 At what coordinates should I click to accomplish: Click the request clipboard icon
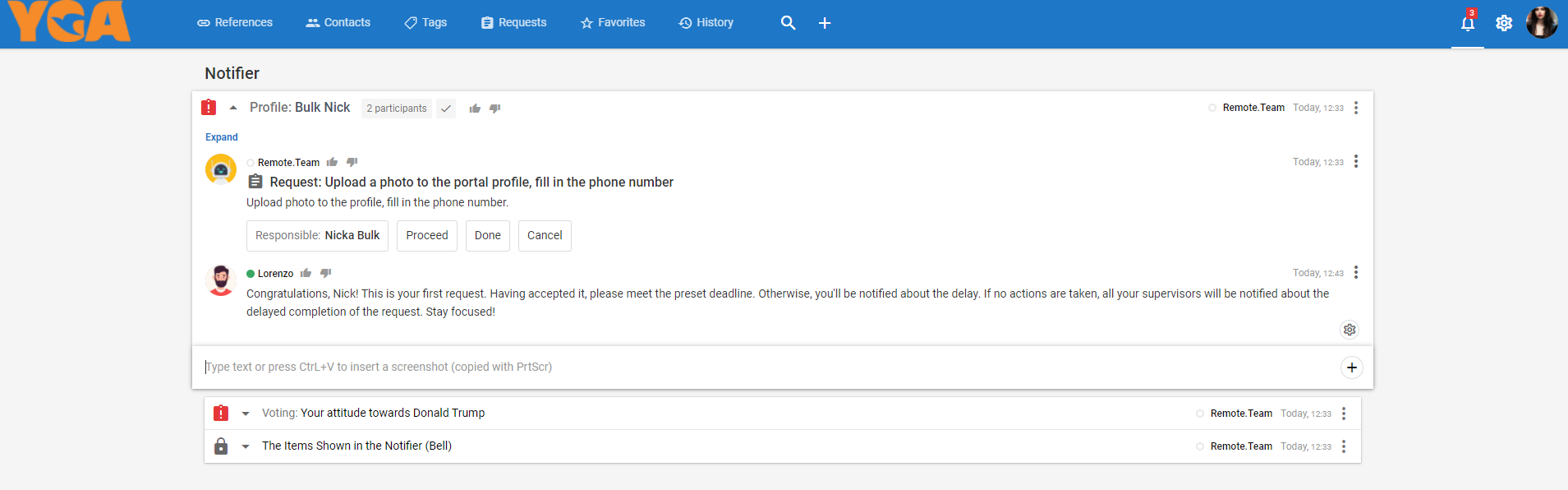(x=255, y=182)
